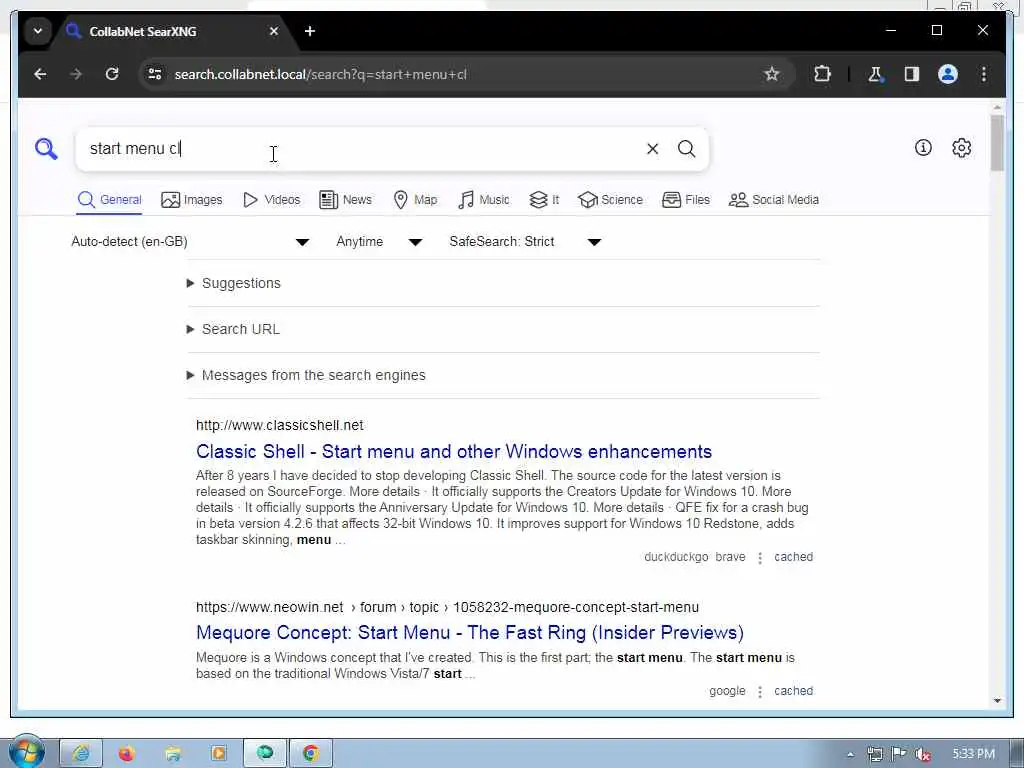Open the tab search dropdown arrow
The height and width of the screenshot is (768, 1024).
pos(38,31)
